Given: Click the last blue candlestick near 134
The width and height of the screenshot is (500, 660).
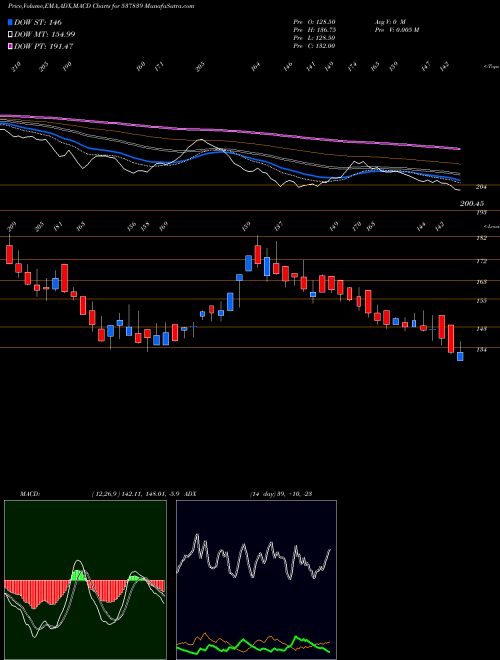Looking at the screenshot, I should click(x=460, y=356).
